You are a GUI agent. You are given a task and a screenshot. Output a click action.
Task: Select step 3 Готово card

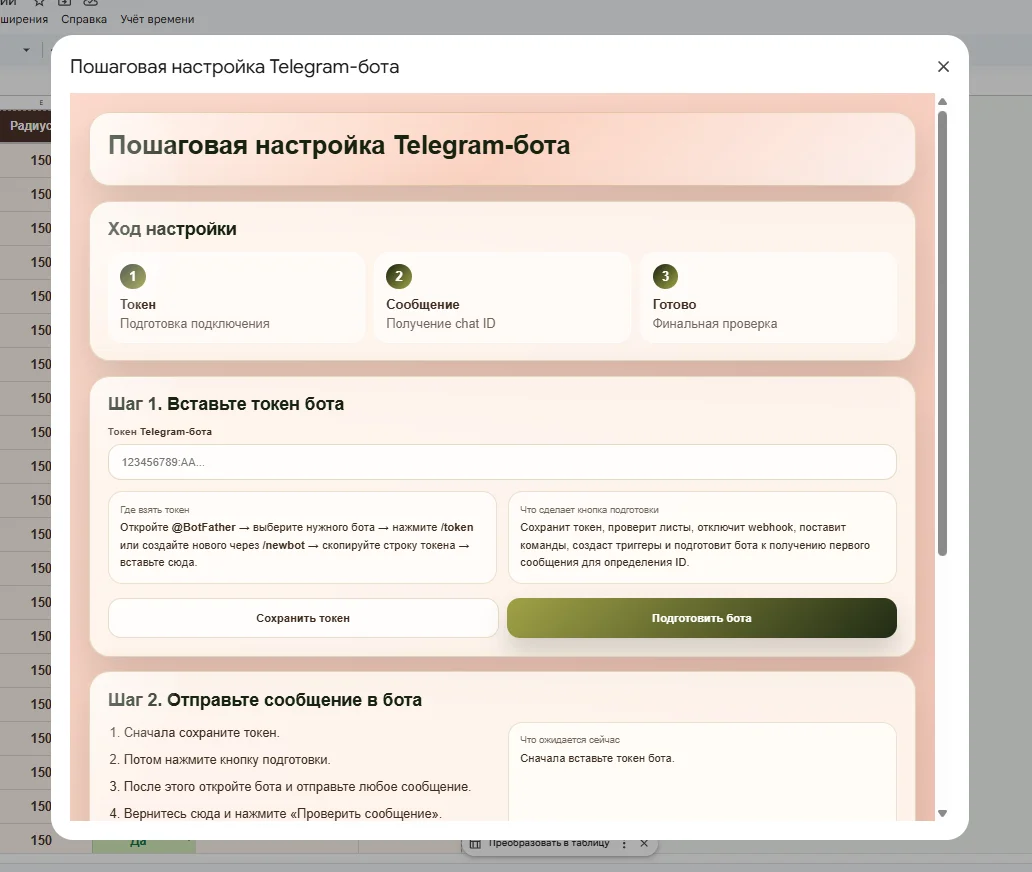click(x=769, y=297)
